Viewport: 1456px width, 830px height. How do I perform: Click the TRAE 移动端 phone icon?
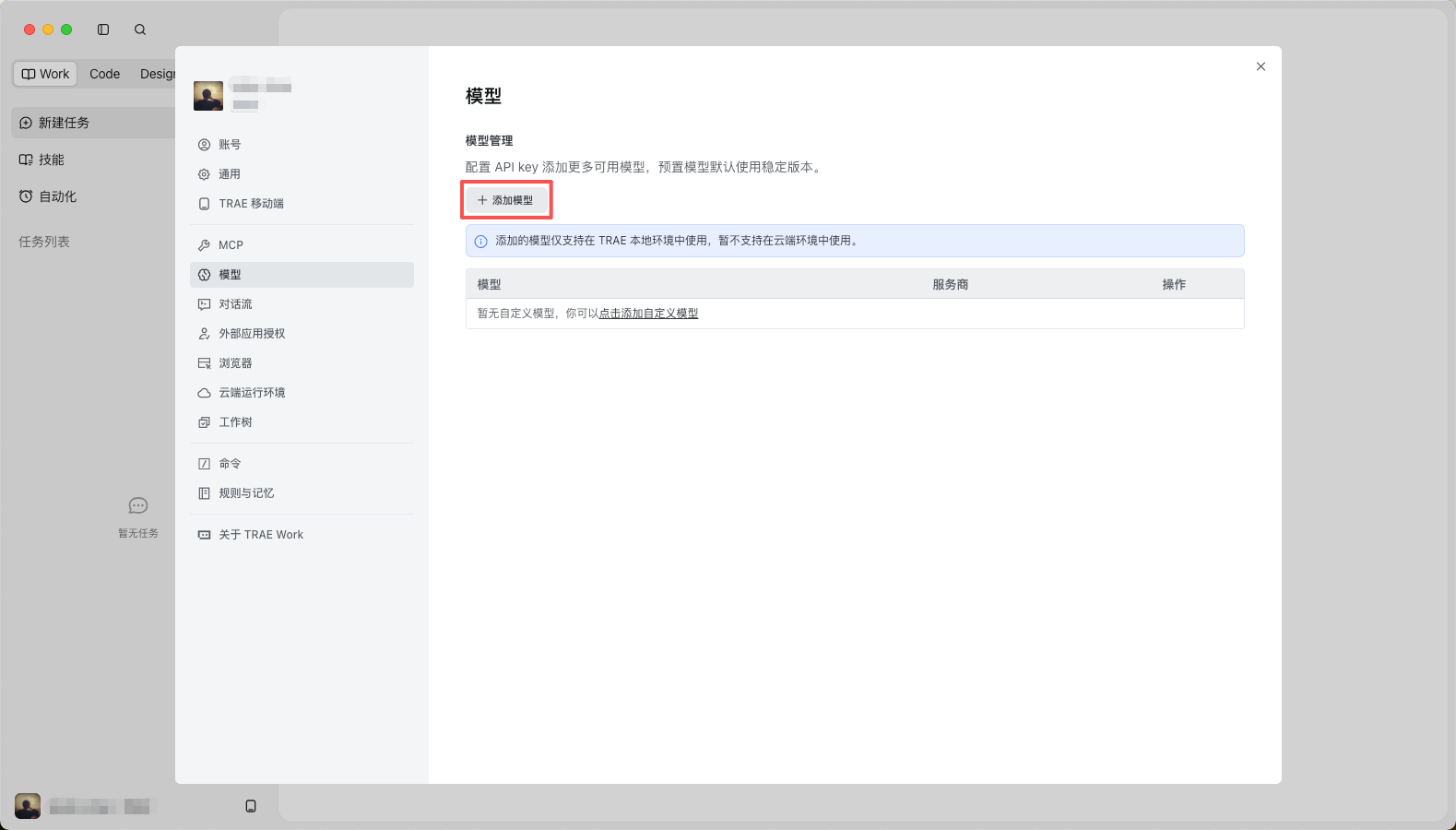[205, 204]
